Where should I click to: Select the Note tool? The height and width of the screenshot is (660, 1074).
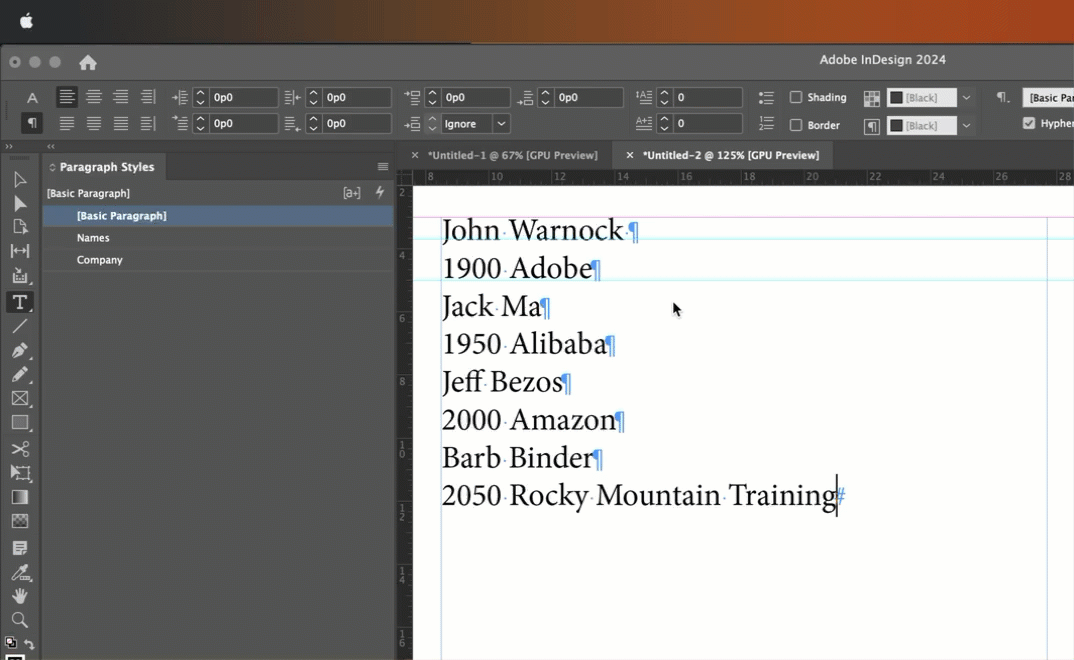coord(20,548)
